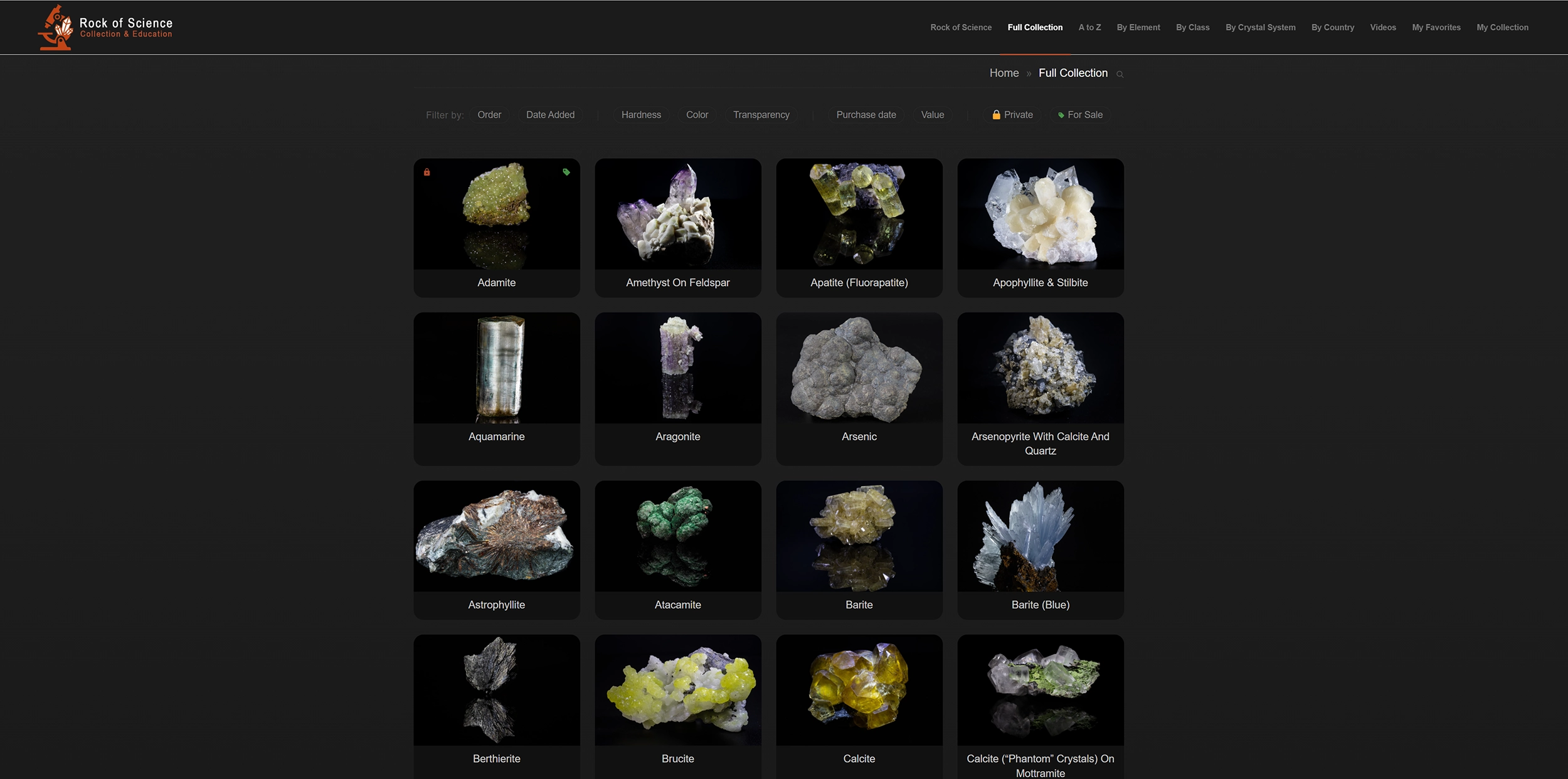Open the Atacamite specimen thumbnail
Viewport: 1568px width, 779px height.
click(678, 536)
